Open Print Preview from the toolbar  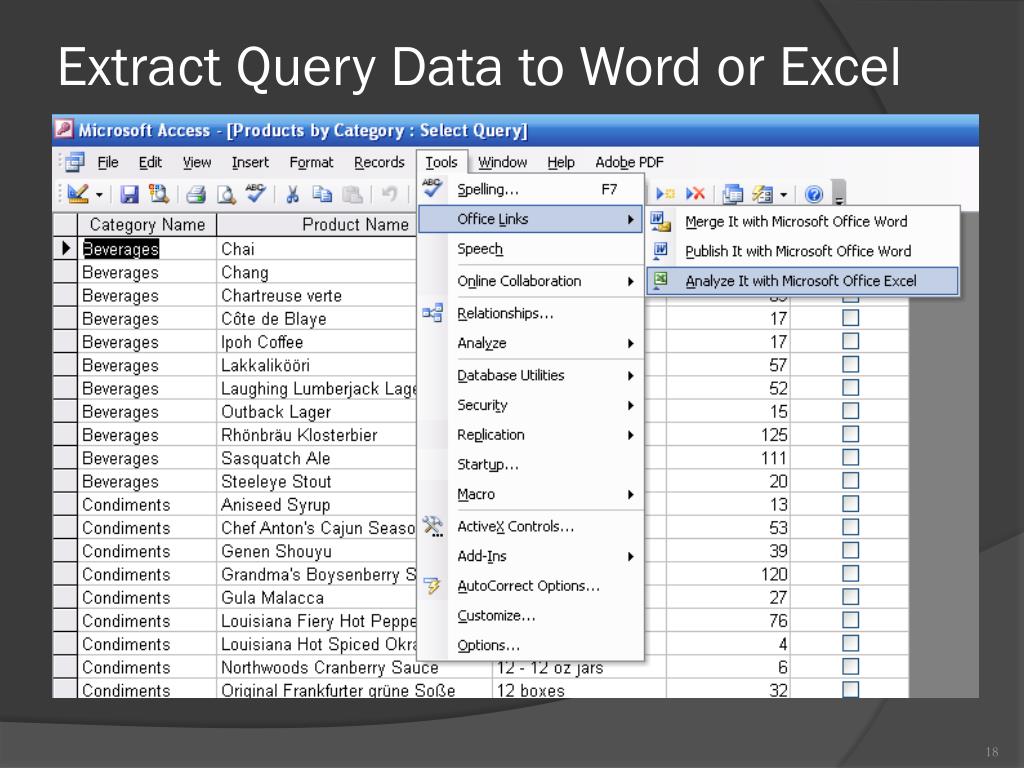coord(226,195)
